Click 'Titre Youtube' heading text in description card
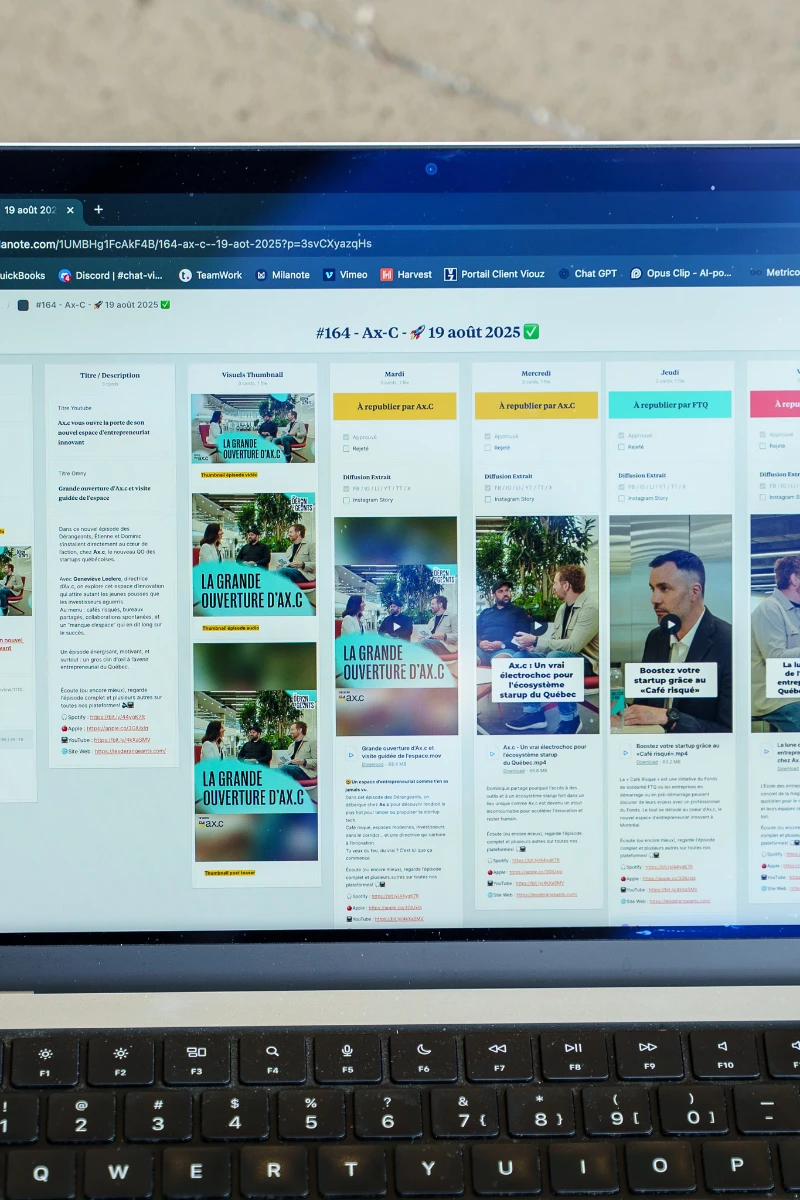The image size is (800, 1200). (74, 409)
